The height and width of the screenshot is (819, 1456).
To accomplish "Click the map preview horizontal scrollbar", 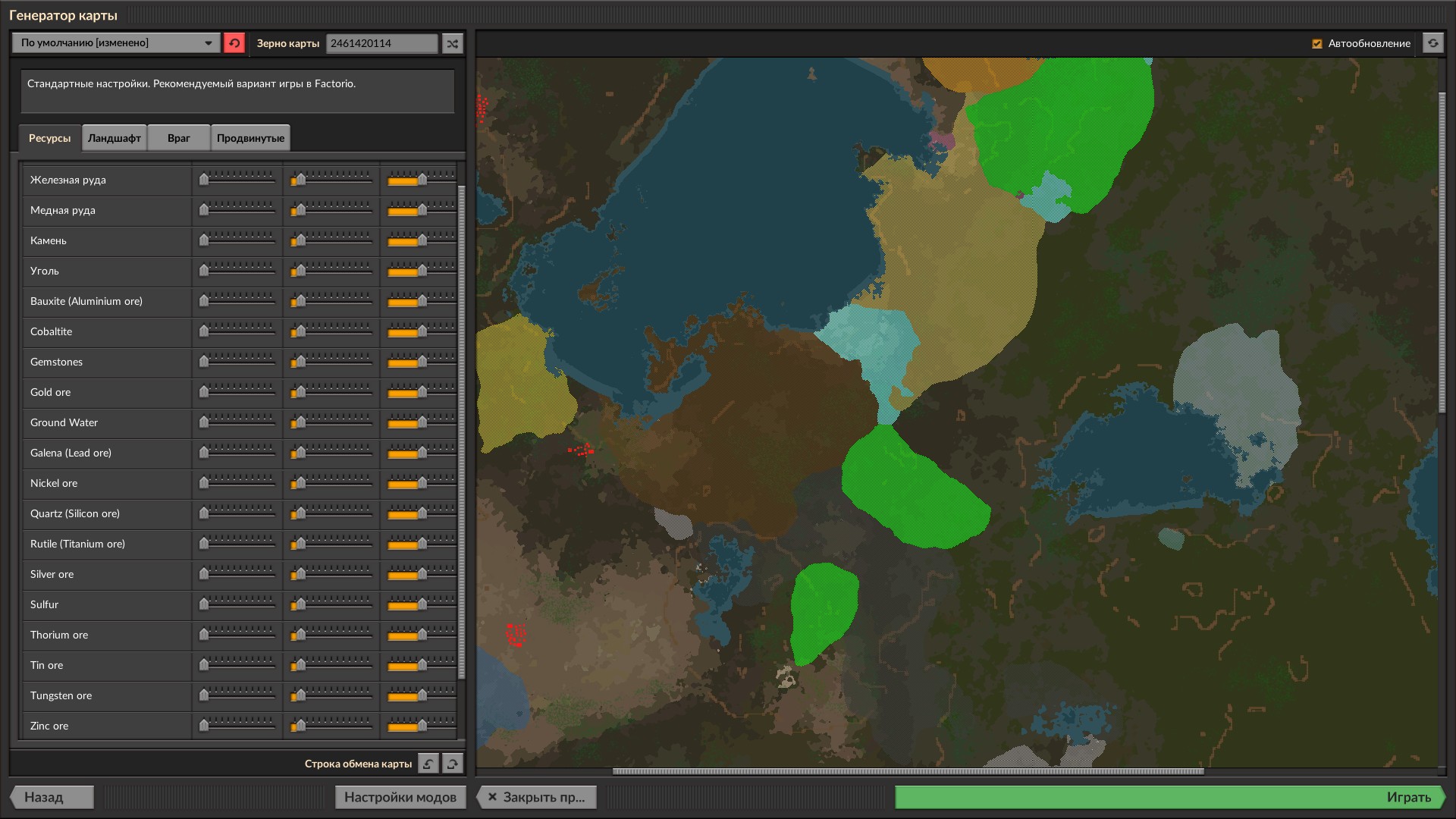I will click(x=908, y=772).
